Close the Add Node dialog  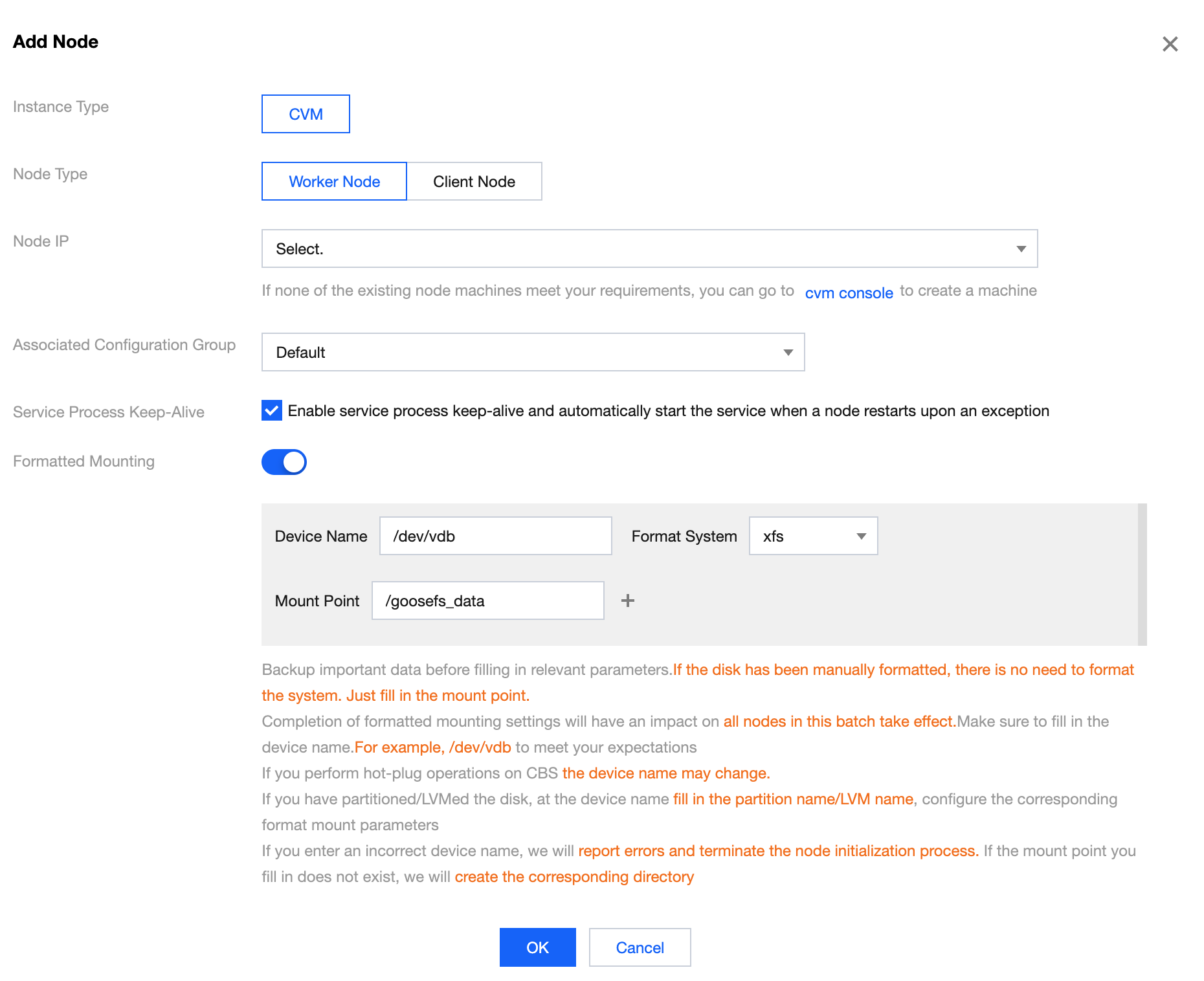click(x=1170, y=44)
